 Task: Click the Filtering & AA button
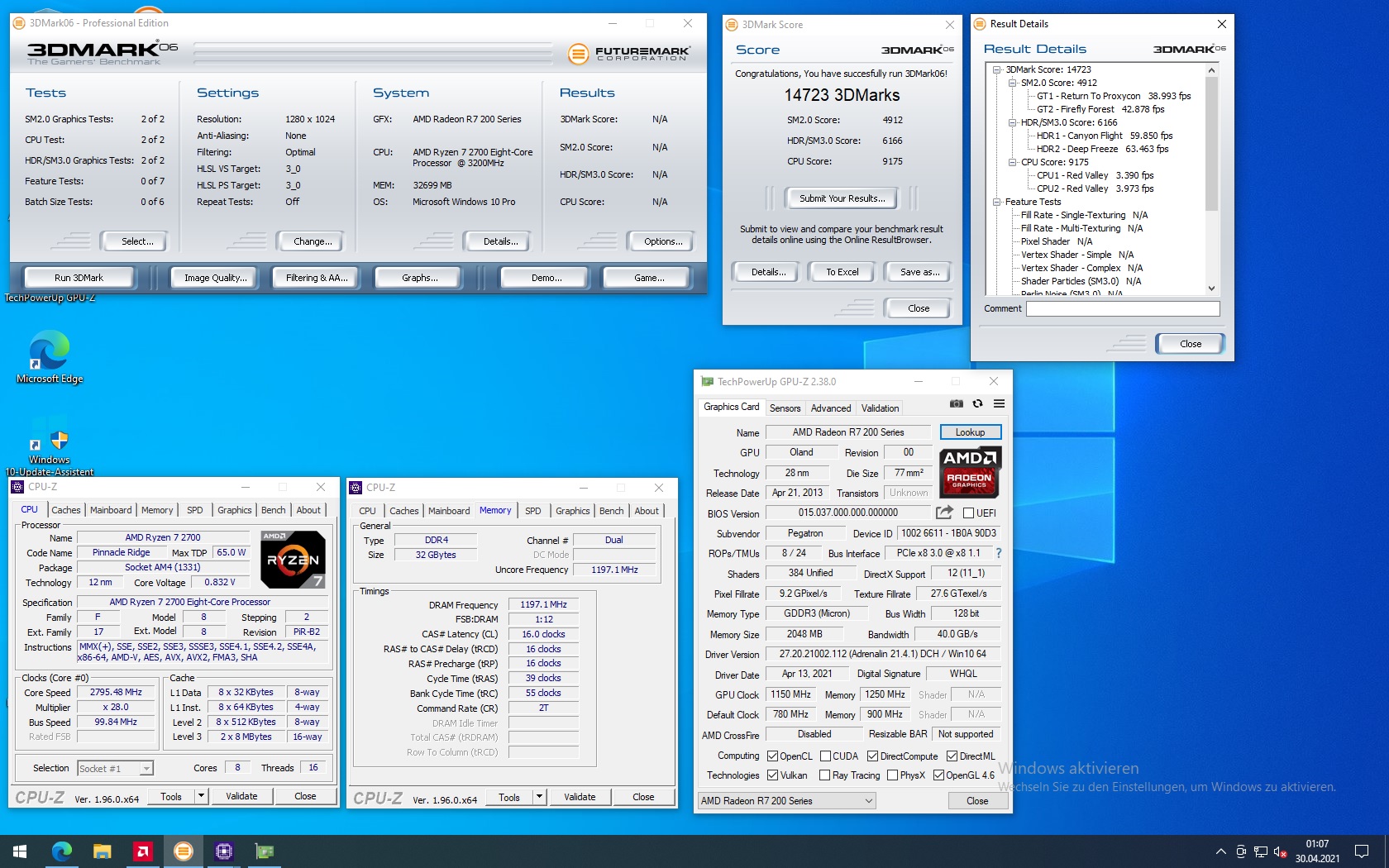coord(317,278)
